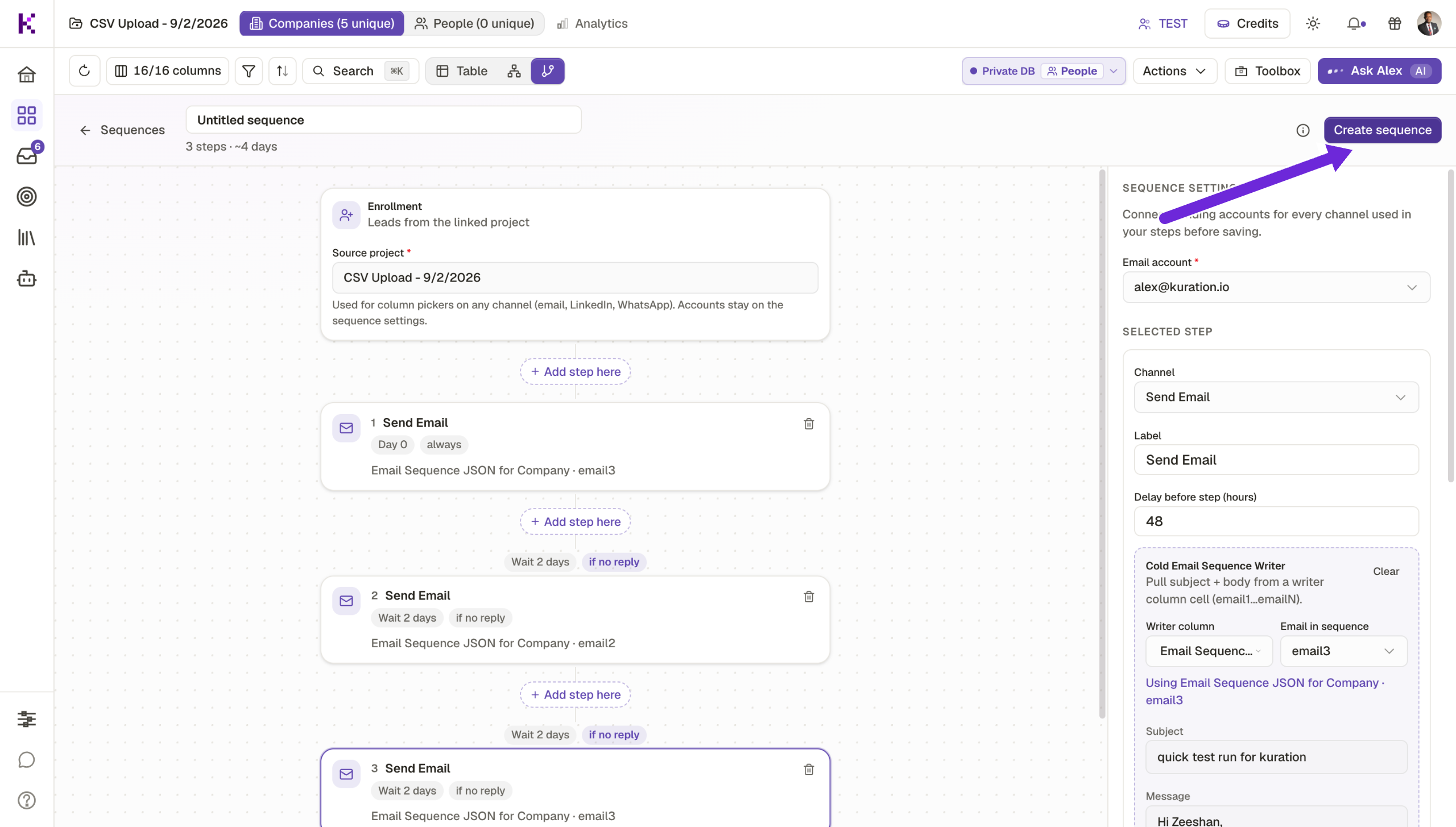The width and height of the screenshot is (1456, 827).
Task: Open the gift rewards icon
Action: (1395, 23)
